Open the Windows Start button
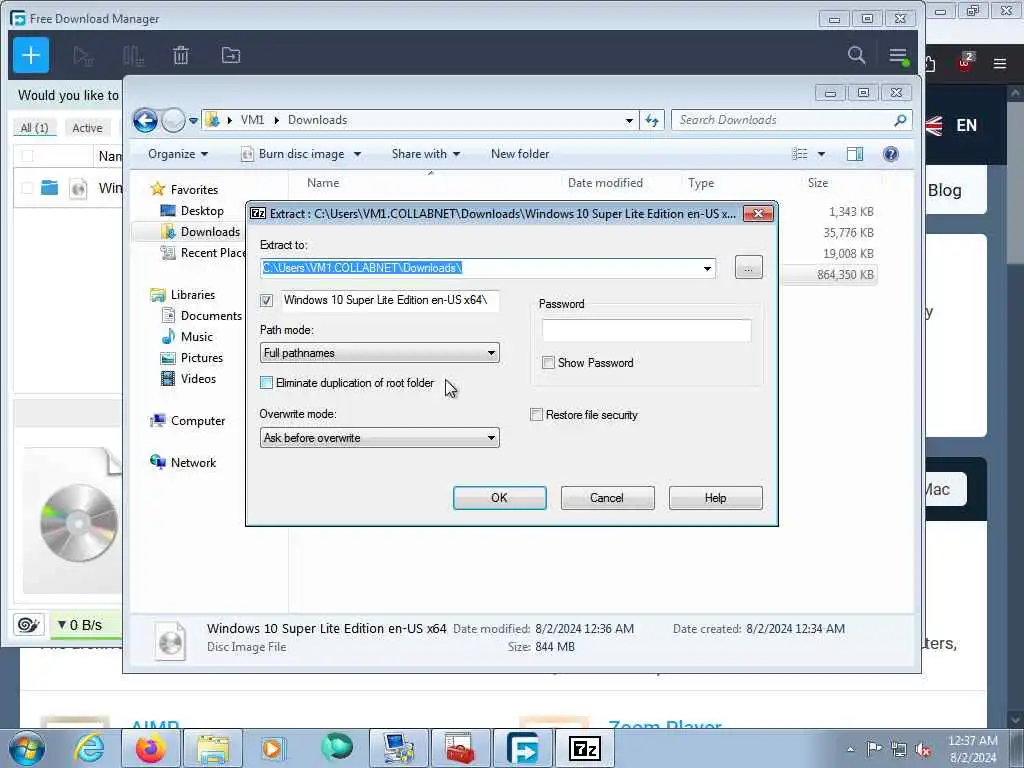Screen dimensions: 1024x768 click(x=27, y=748)
